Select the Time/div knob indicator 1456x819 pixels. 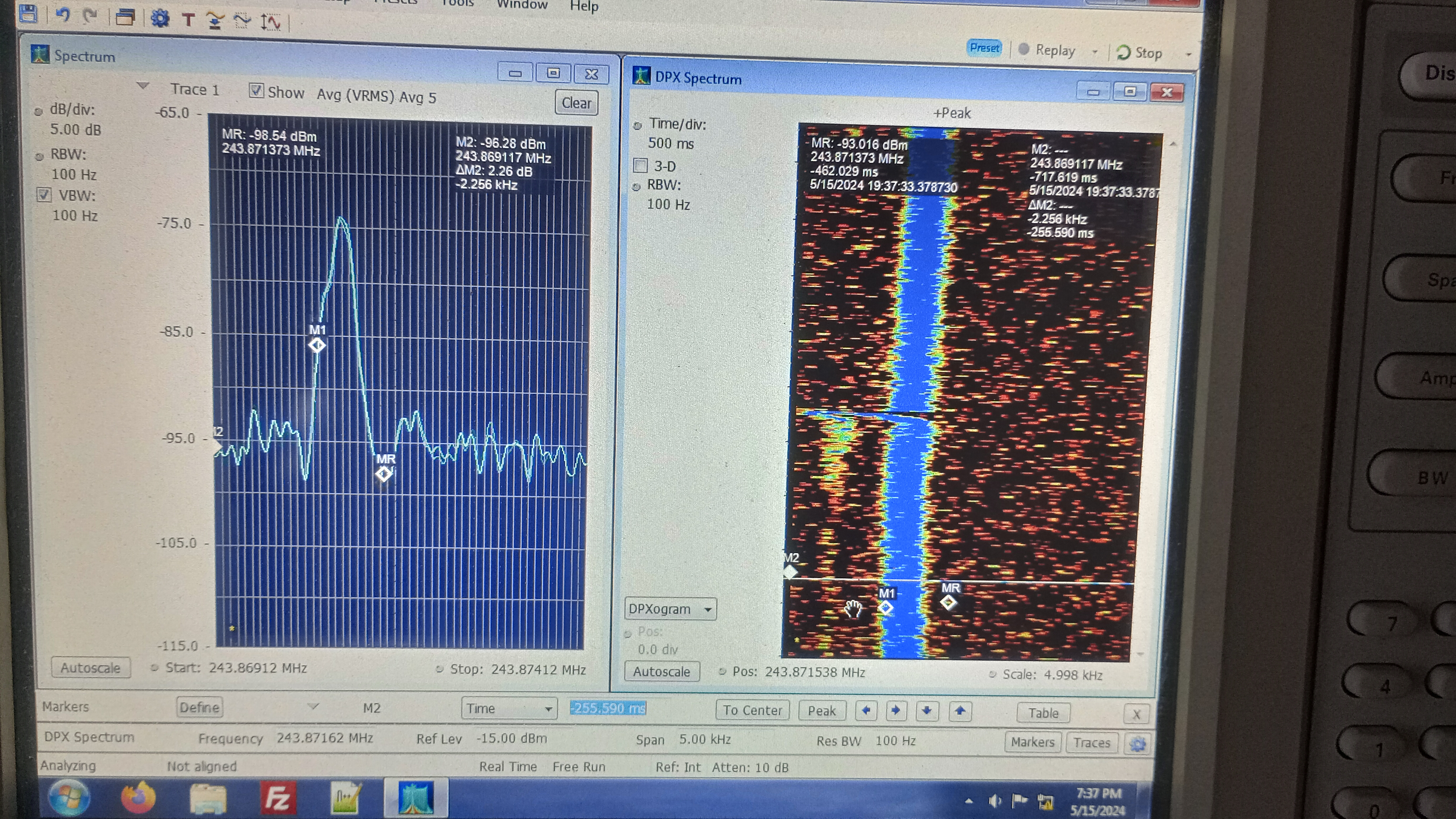coord(637,126)
